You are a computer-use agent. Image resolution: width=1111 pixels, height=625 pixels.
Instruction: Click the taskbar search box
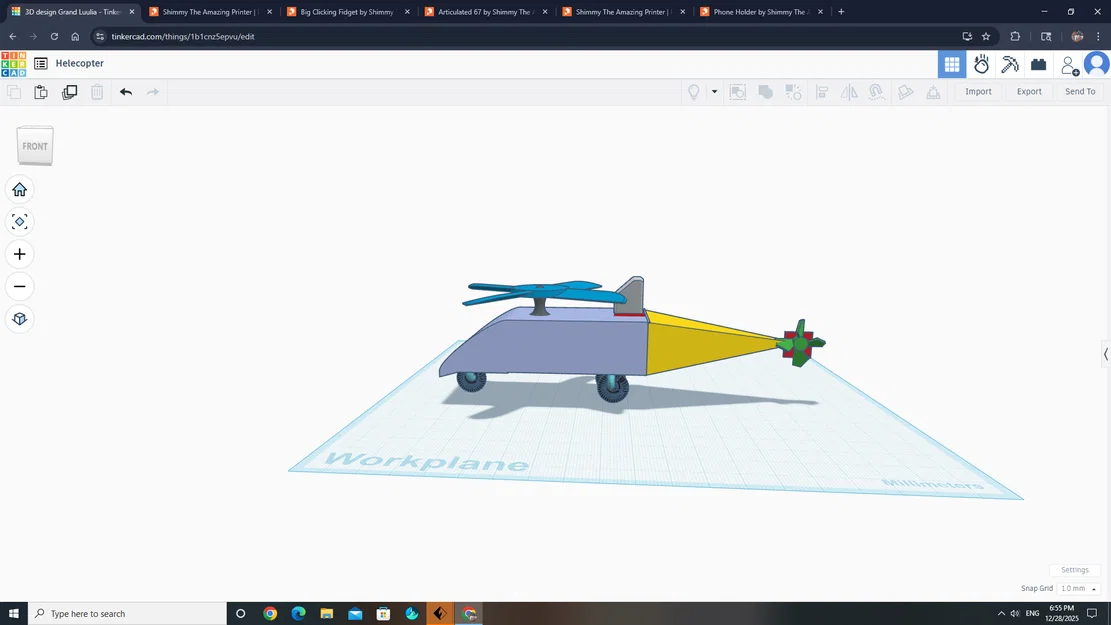tap(128, 614)
